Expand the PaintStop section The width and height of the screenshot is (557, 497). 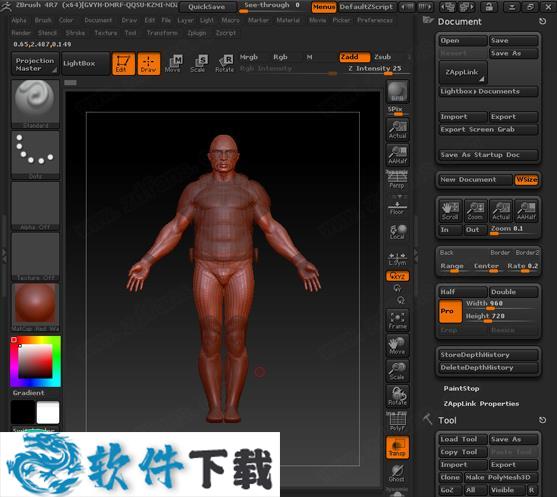pos(461,388)
